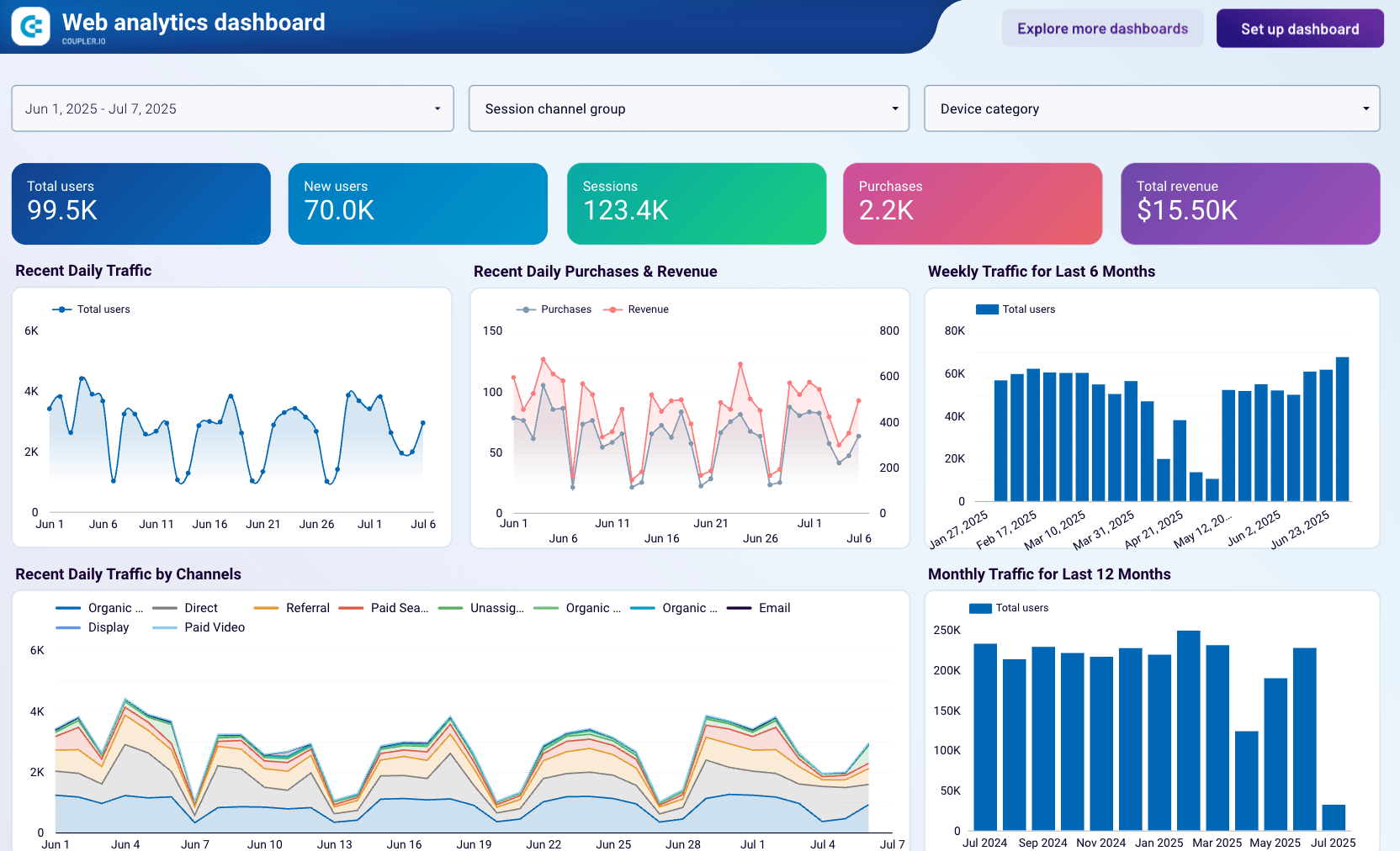Click Set up dashboard
1400x851 pixels.
click(1300, 28)
